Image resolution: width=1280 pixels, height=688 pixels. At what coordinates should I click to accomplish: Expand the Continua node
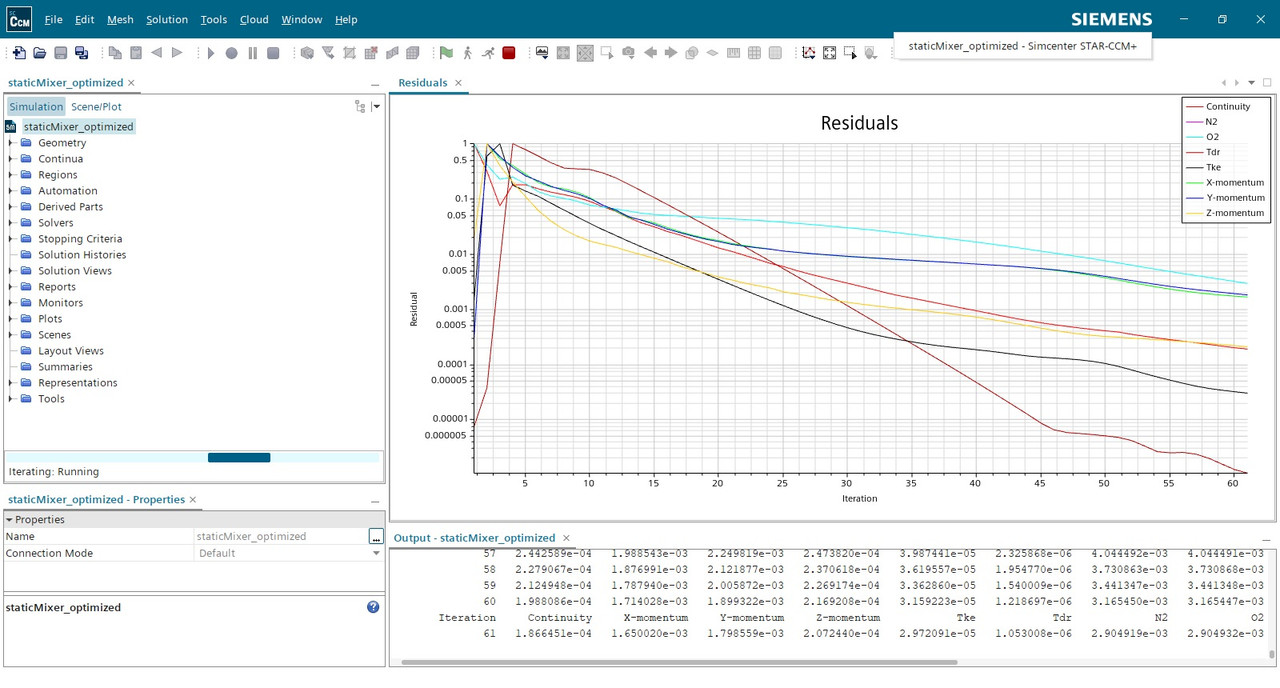click(x=11, y=159)
